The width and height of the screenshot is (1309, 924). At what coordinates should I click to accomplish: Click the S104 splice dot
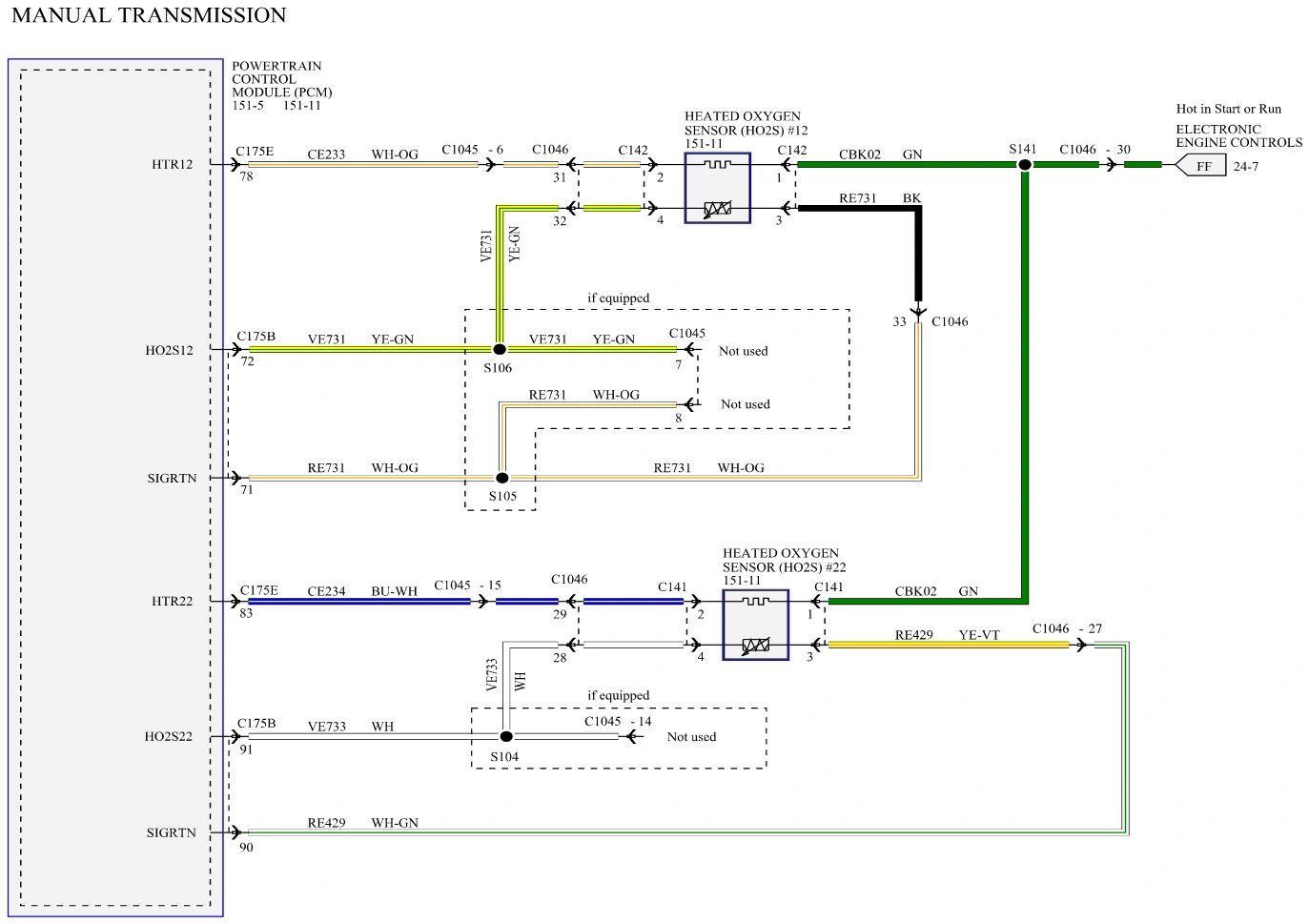point(506,736)
